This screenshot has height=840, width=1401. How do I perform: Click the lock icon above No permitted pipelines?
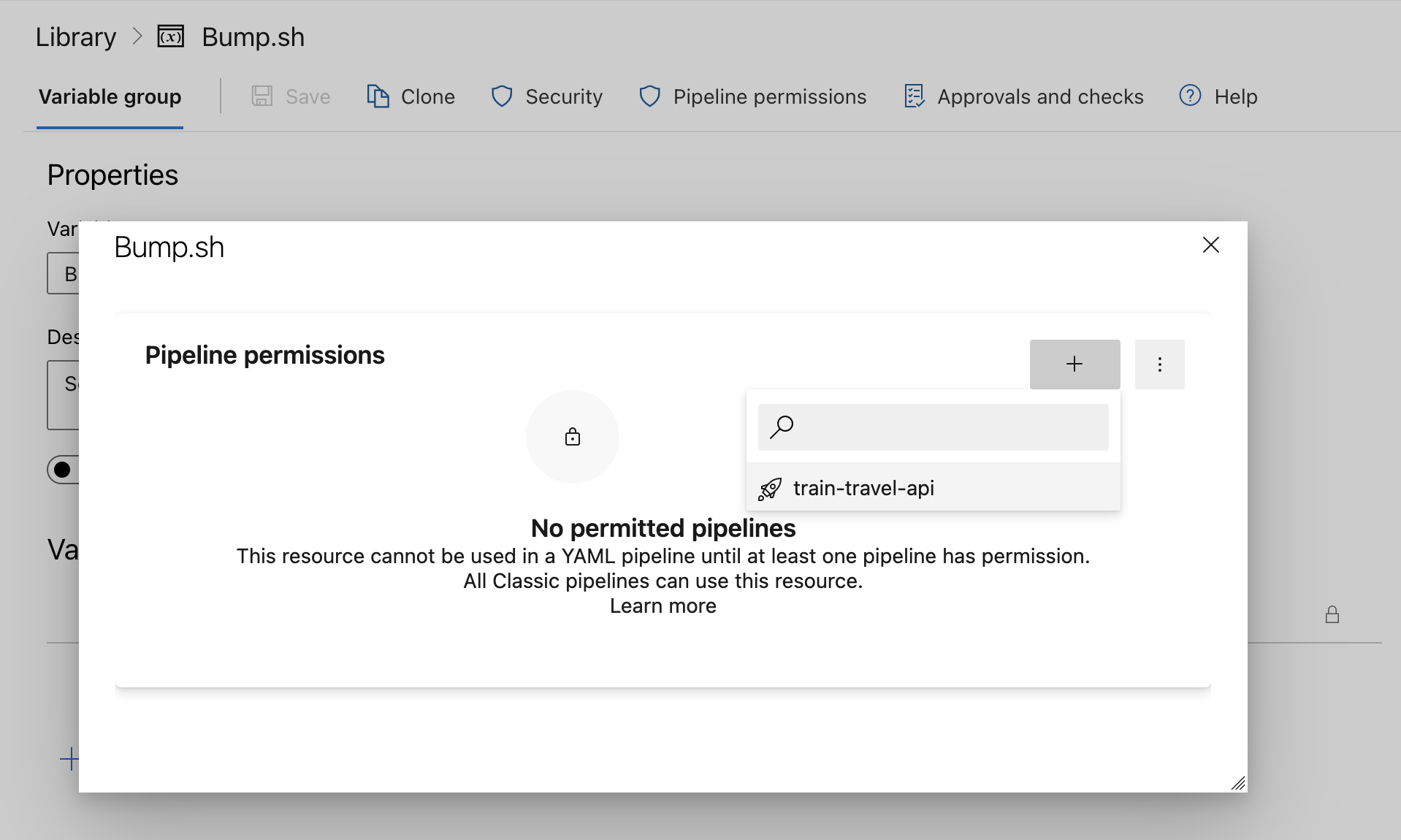(x=573, y=437)
